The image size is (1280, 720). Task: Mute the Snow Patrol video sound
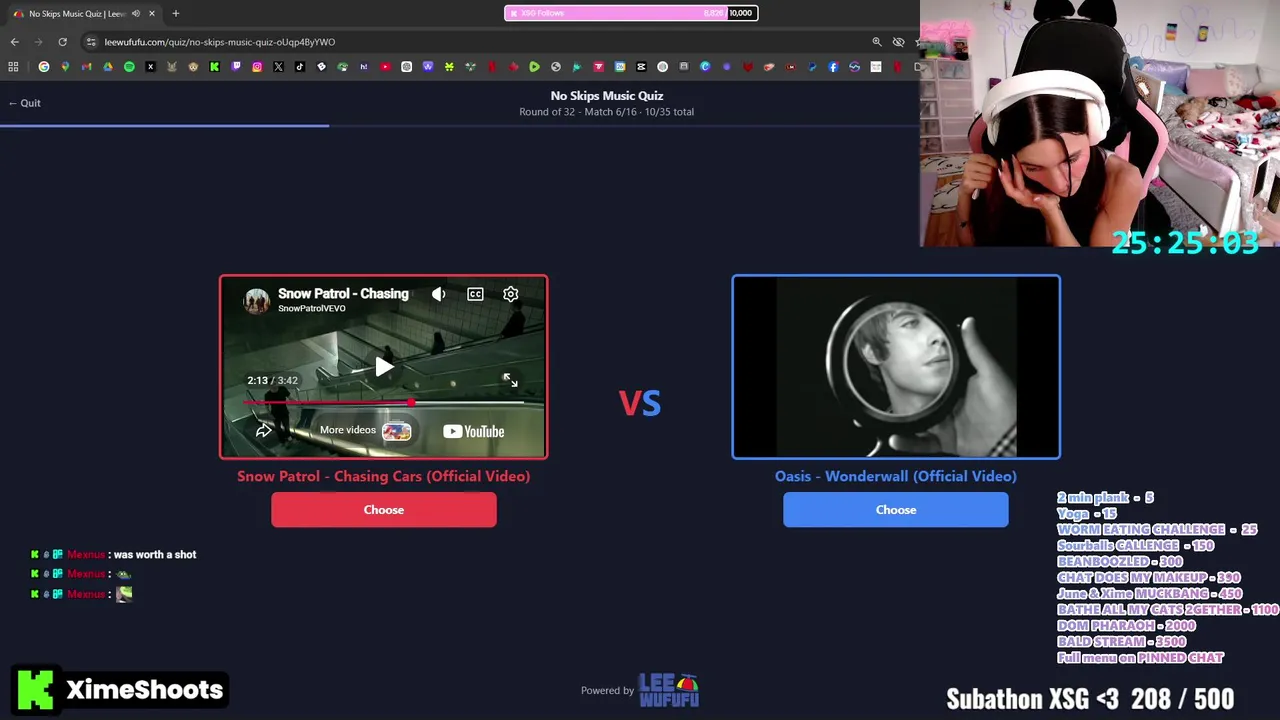coord(438,294)
